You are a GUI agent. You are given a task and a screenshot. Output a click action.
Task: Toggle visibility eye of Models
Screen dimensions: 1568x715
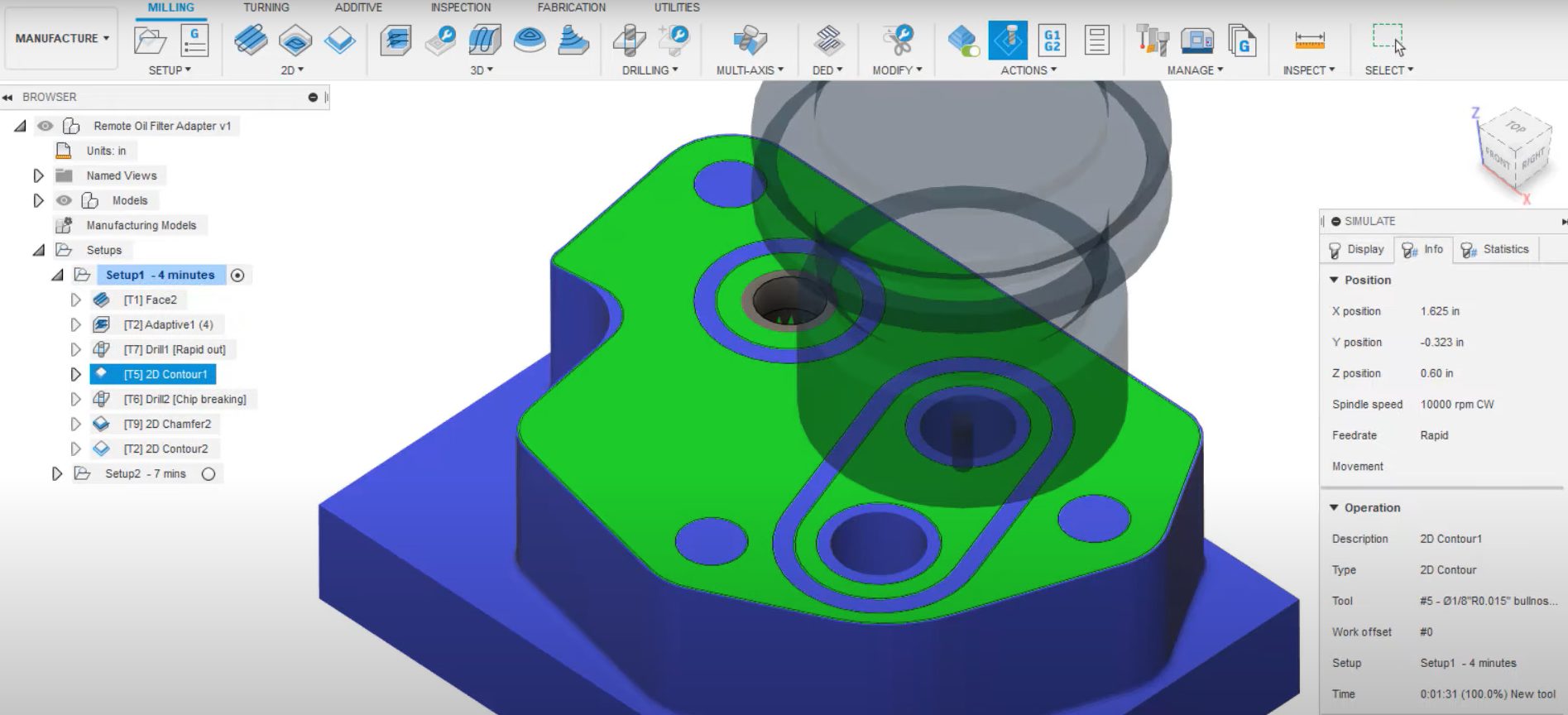point(64,200)
